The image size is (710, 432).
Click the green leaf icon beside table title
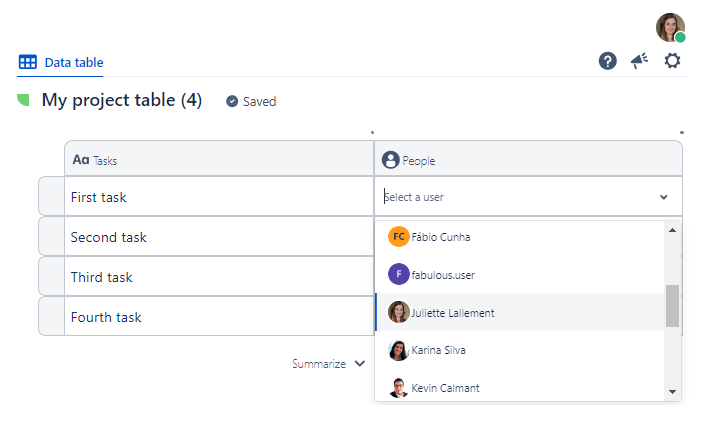coord(23,100)
